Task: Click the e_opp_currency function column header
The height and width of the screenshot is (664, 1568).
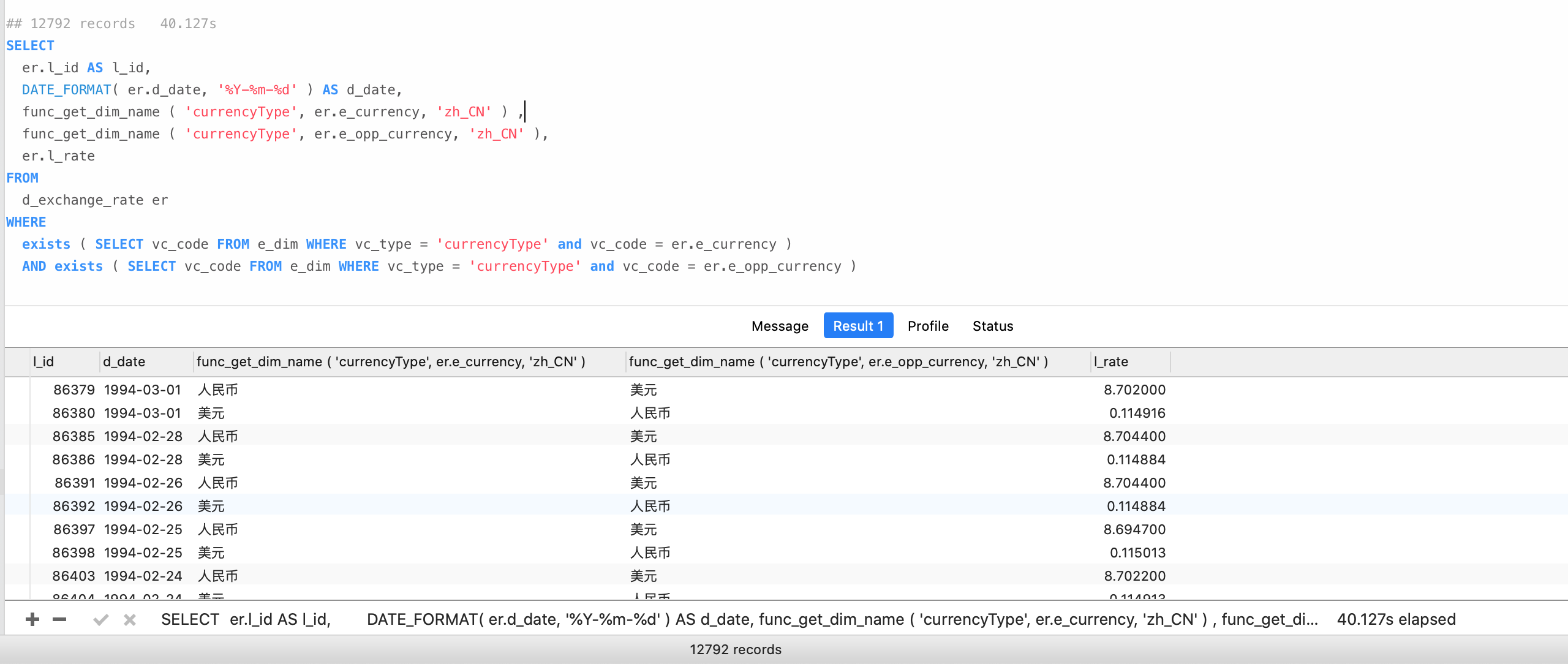Action: point(838,362)
